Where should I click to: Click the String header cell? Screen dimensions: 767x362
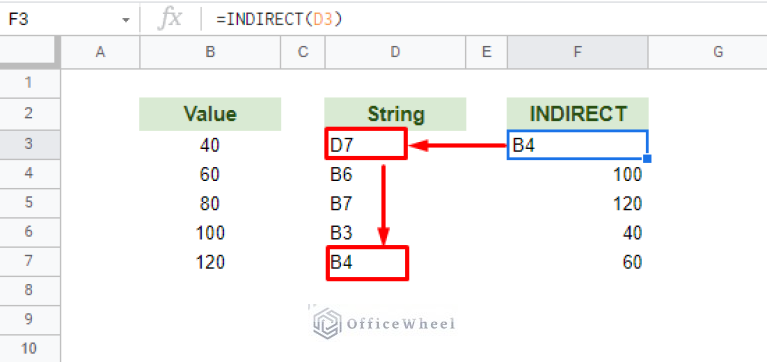point(395,114)
